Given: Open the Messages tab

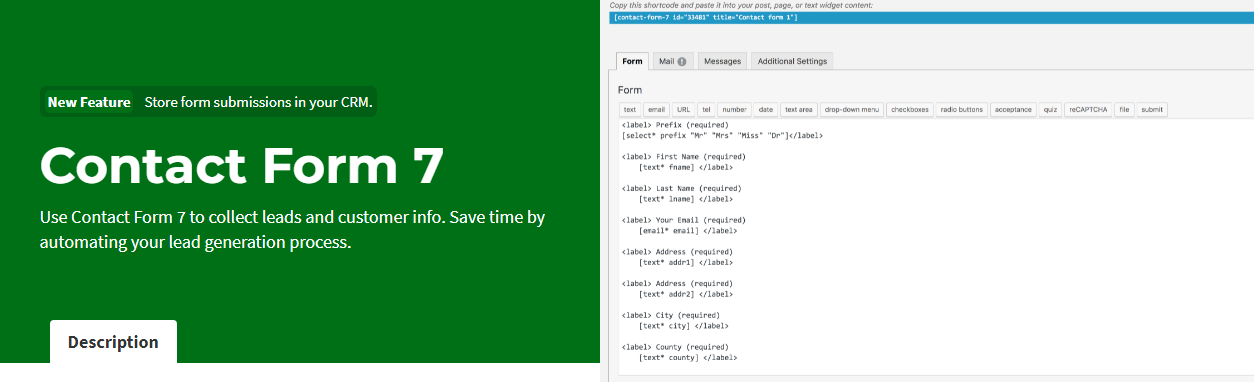Looking at the screenshot, I should pyautogui.click(x=722, y=61).
